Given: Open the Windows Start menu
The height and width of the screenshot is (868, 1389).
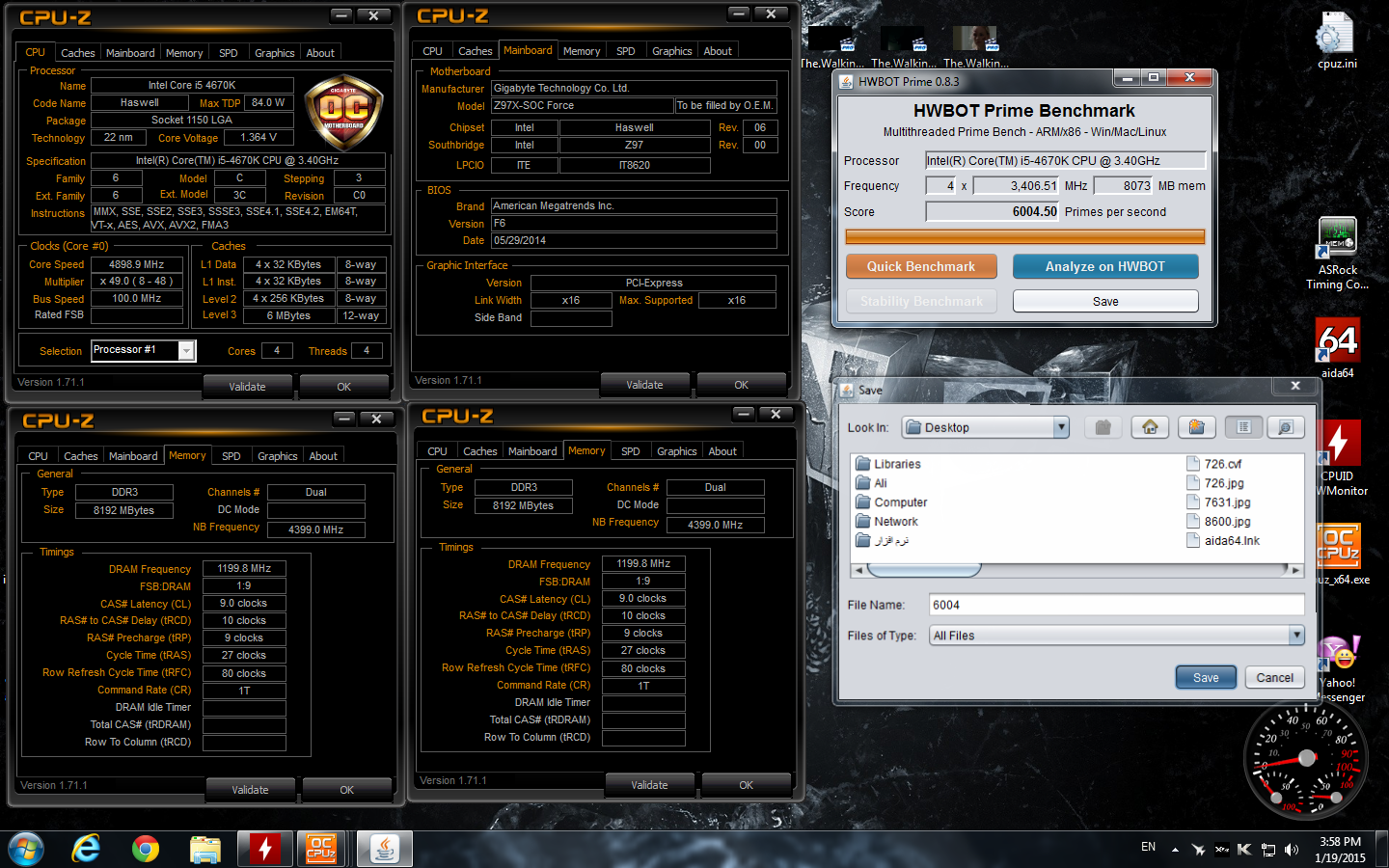Looking at the screenshot, I should 26,849.
